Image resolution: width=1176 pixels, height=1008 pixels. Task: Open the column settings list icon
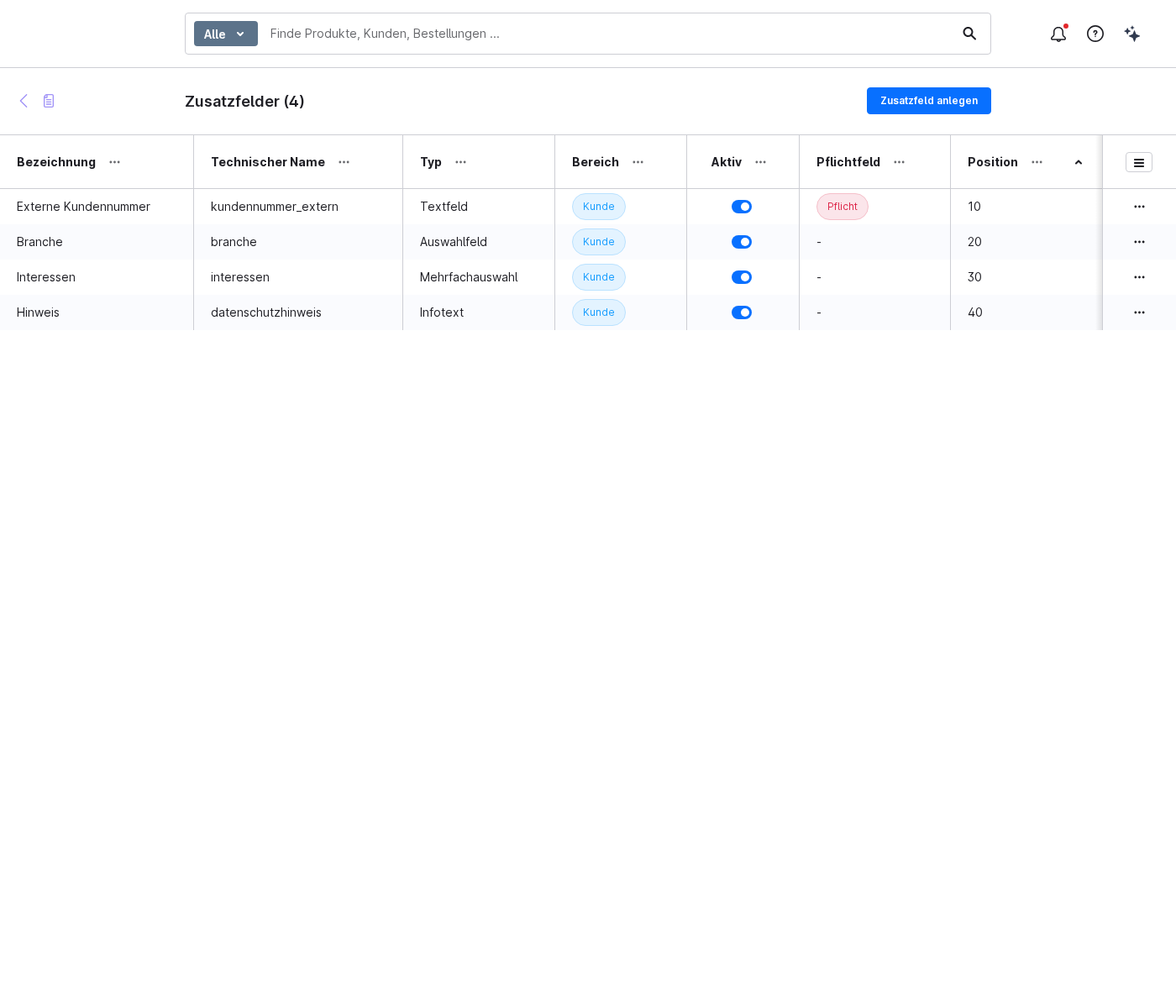coord(1139,162)
